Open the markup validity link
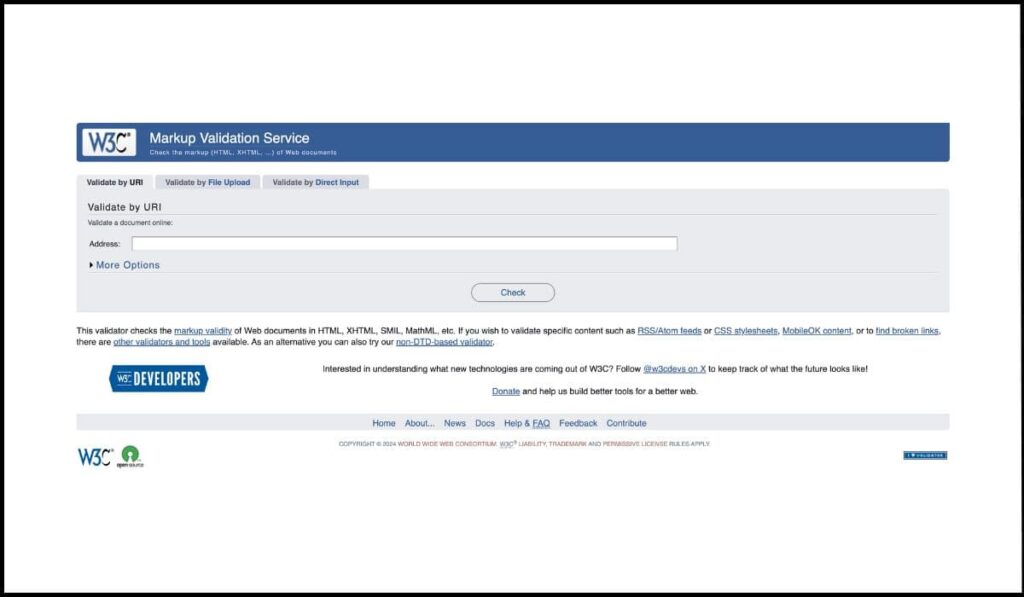The height and width of the screenshot is (597, 1024). [x=202, y=330]
